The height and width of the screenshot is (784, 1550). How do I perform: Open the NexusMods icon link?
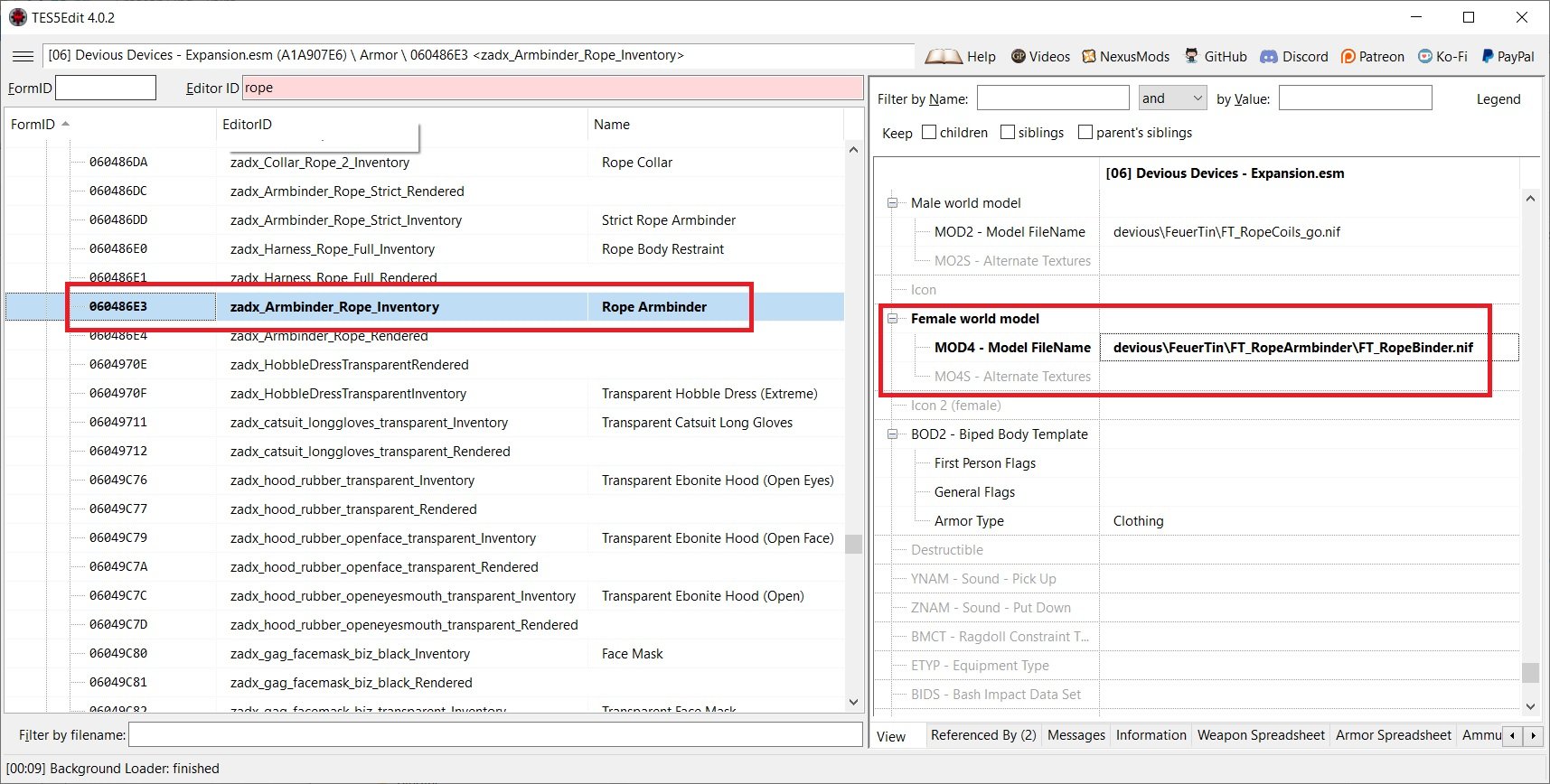tap(1089, 56)
